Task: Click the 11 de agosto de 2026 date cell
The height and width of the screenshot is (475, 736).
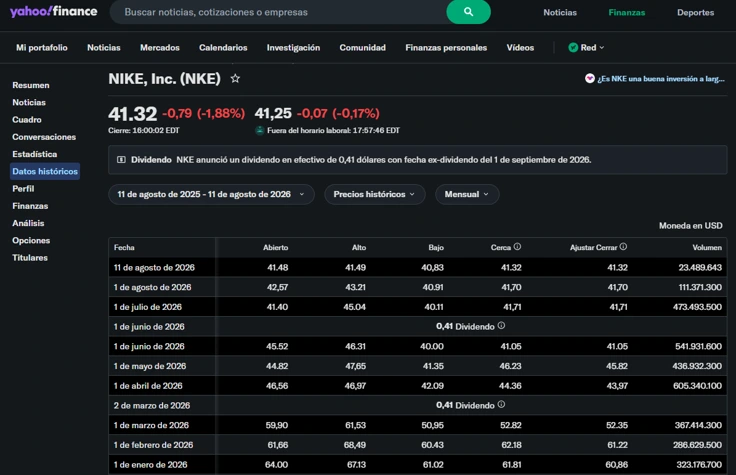Action: 154,268
